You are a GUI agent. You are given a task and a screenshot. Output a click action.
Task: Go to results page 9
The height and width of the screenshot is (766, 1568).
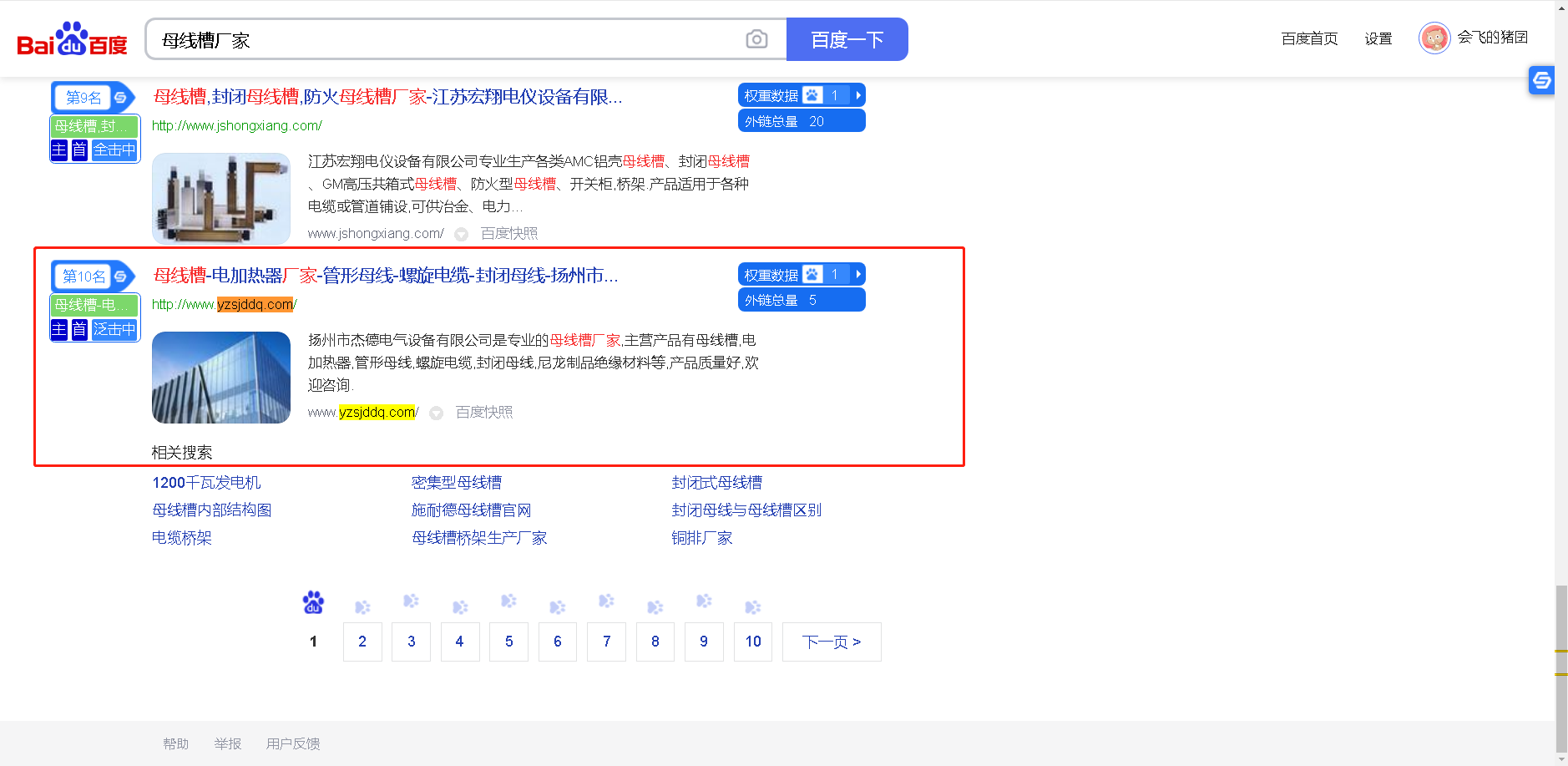coord(704,642)
